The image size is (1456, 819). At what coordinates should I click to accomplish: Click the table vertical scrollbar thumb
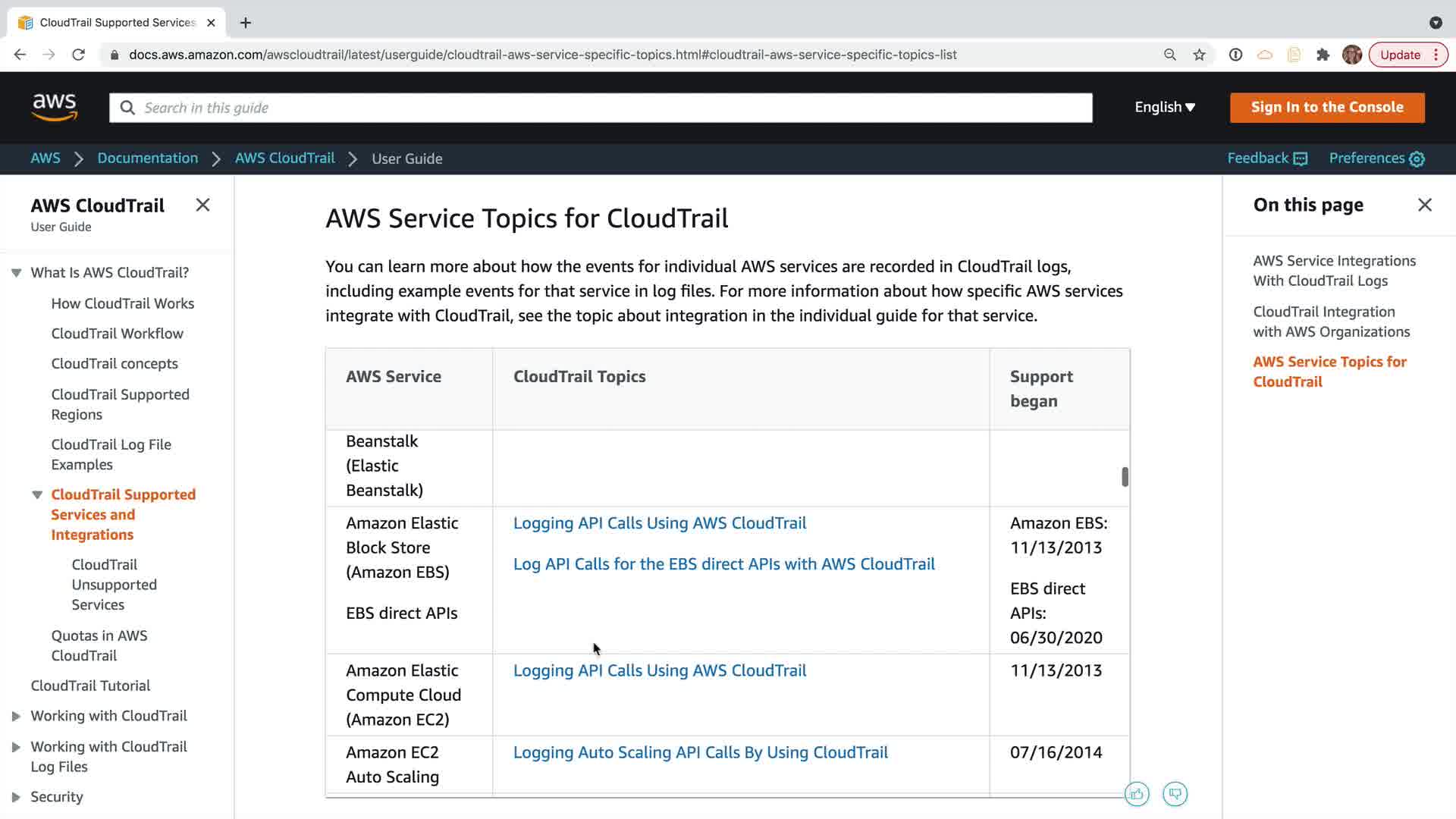pos(1125,476)
